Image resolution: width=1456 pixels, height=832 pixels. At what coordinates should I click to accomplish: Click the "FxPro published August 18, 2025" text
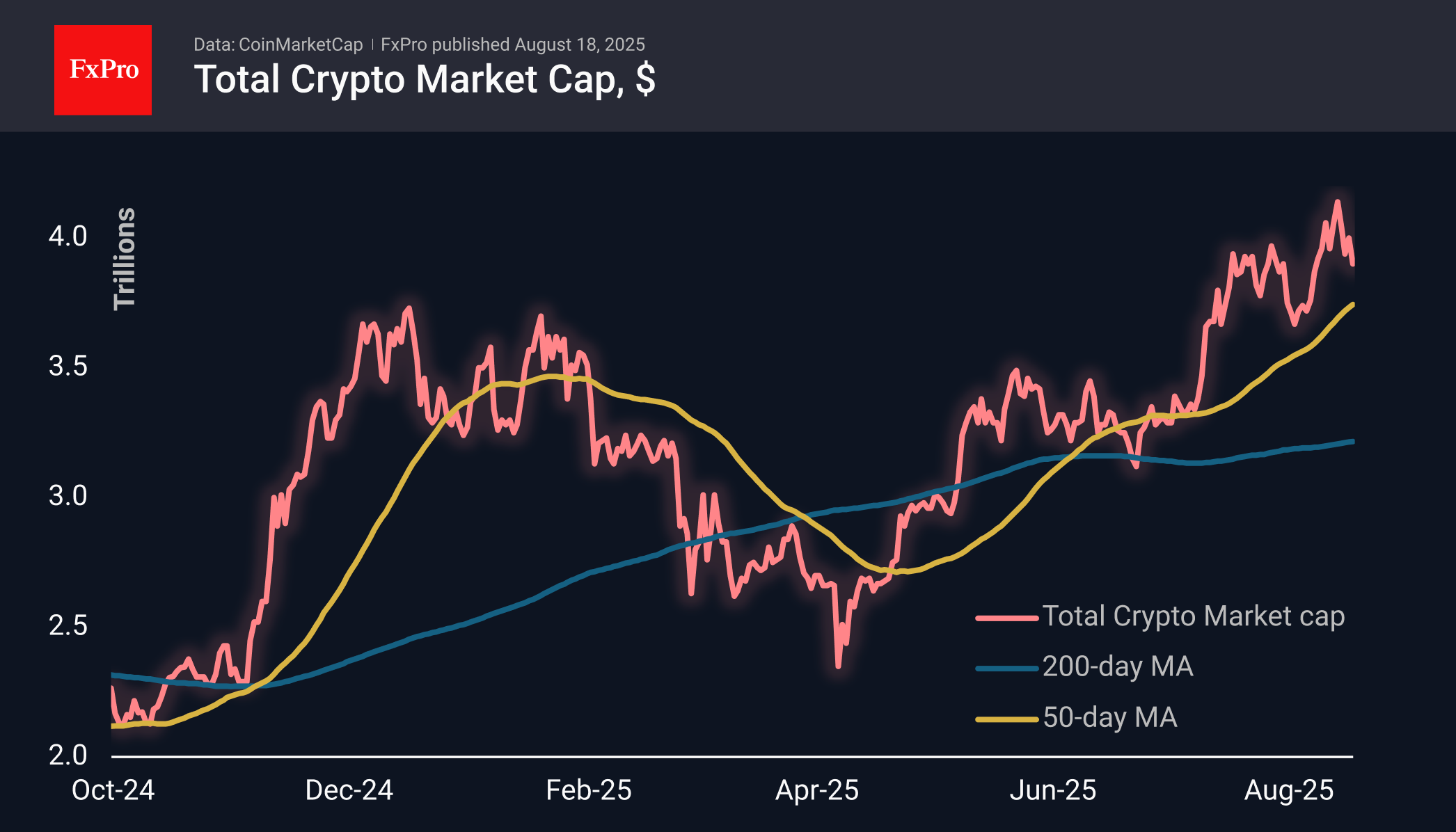tap(512, 45)
